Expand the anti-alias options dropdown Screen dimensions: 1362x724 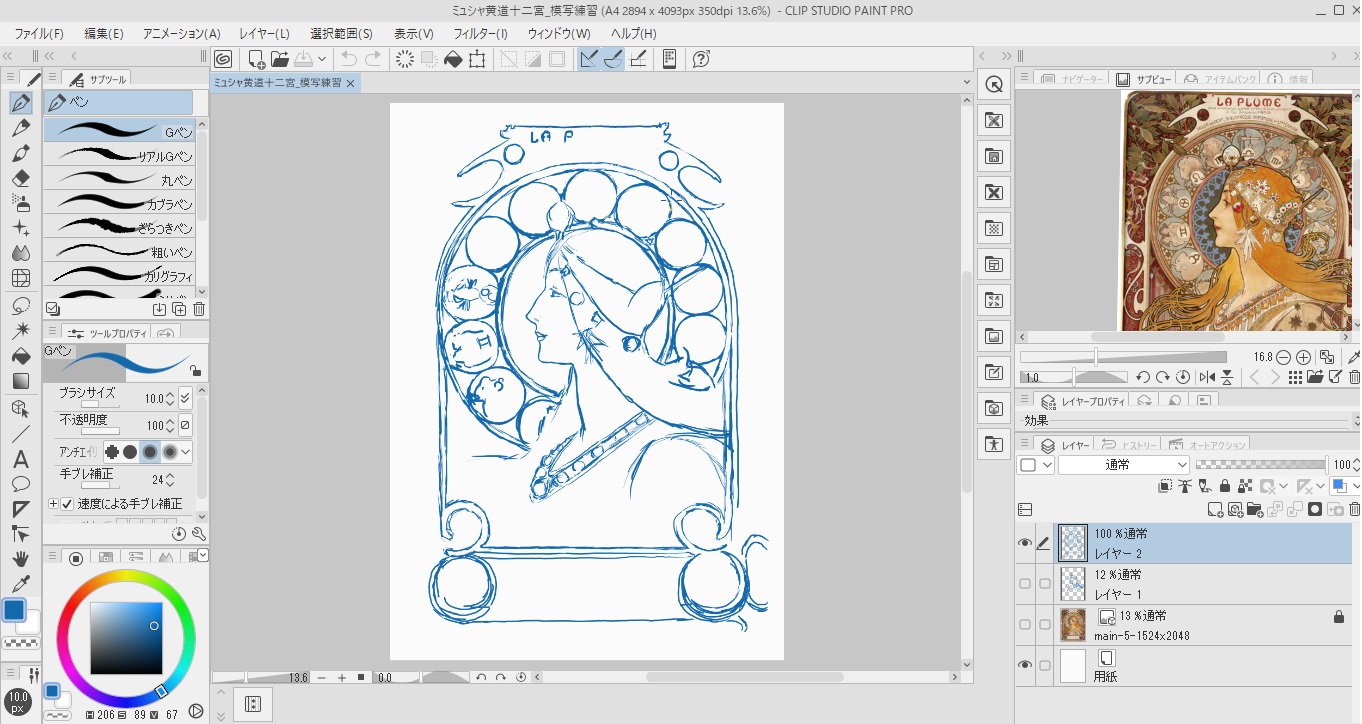coord(187,452)
